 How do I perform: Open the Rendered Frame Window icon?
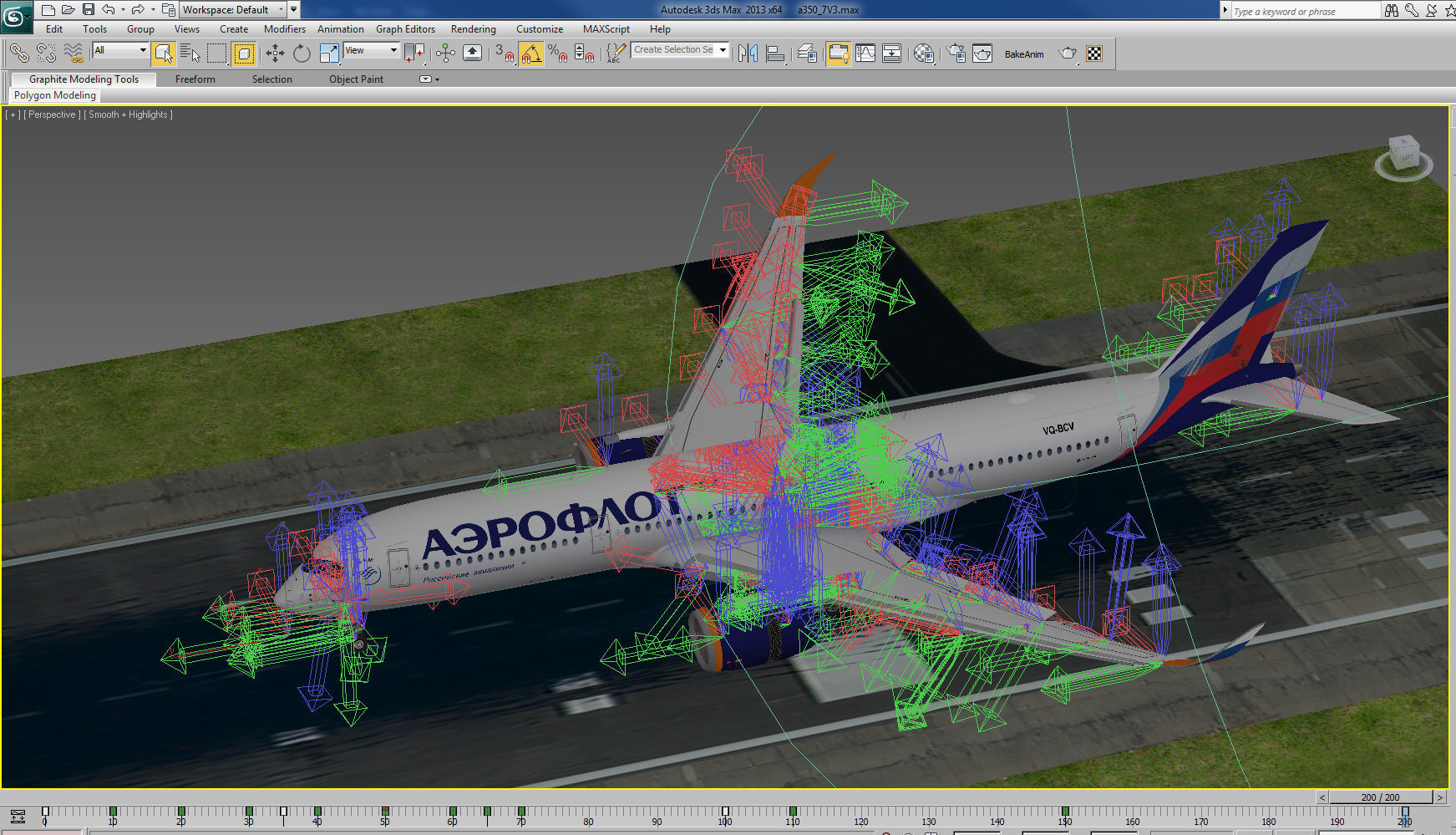coord(982,53)
